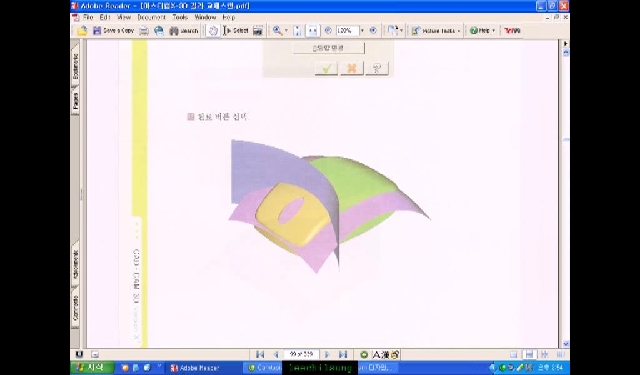This screenshot has height=375, width=640.
Task: Open the Document menu
Action: pyautogui.click(x=151, y=17)
